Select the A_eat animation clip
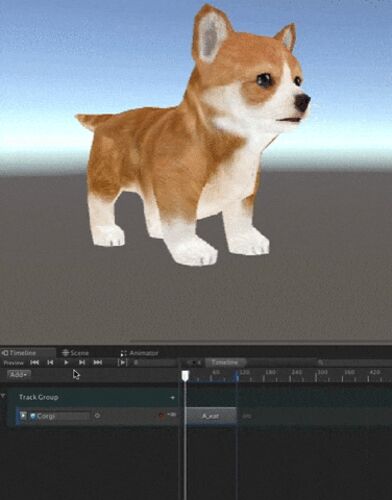The height and width of the screenshot is (500, 392). pyautogui.click(x=211, y=416)
